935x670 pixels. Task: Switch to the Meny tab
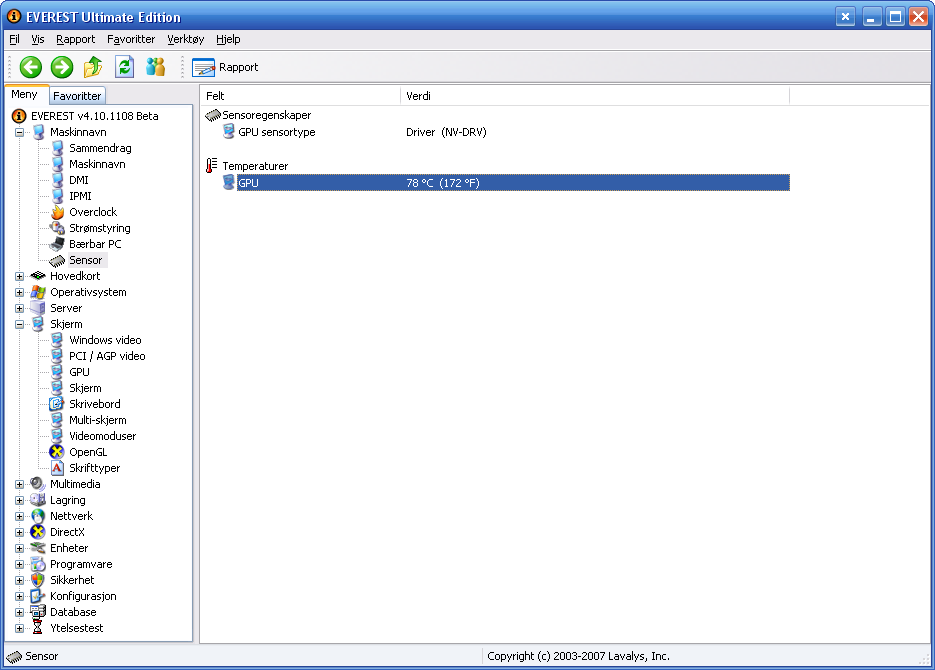[24, 94]
